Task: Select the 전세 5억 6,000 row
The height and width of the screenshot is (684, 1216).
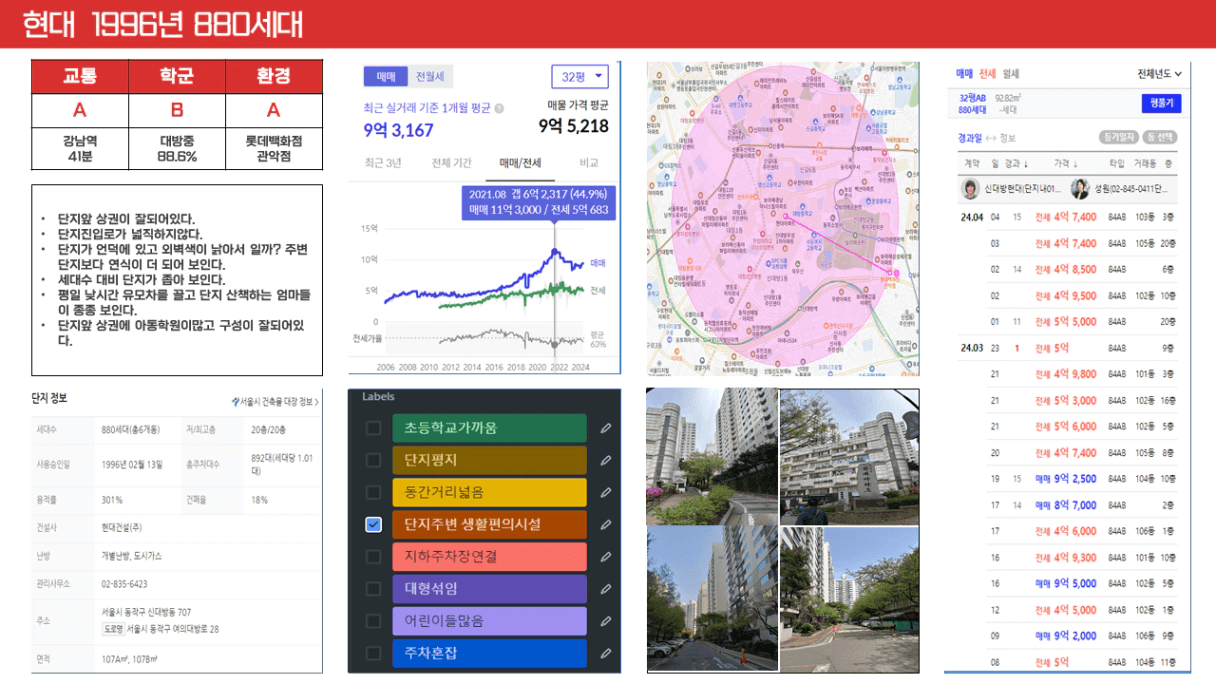Action: click(1068, 426)
